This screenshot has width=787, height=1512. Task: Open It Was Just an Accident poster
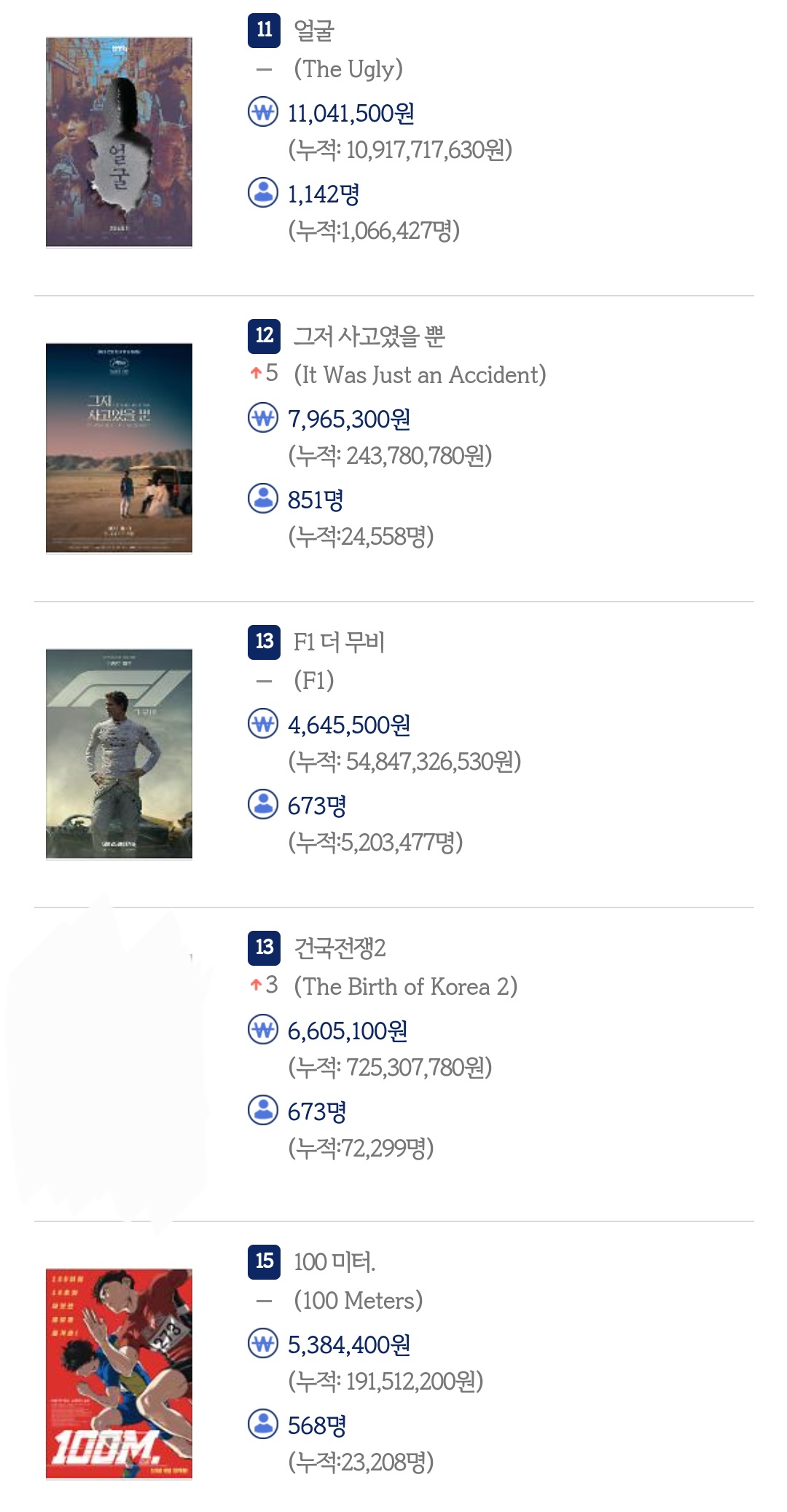click(119, 449)
